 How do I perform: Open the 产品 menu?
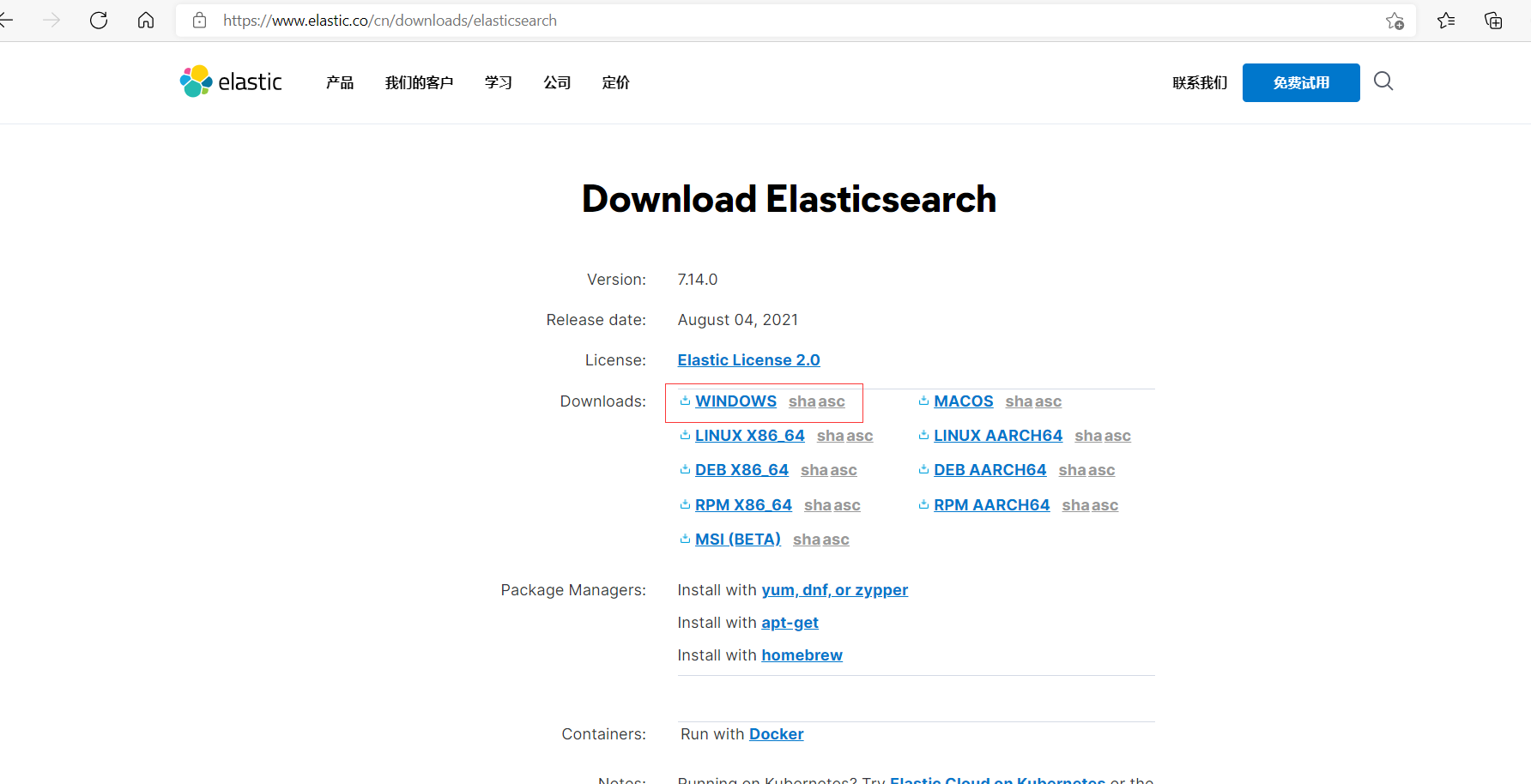point(340,82)
